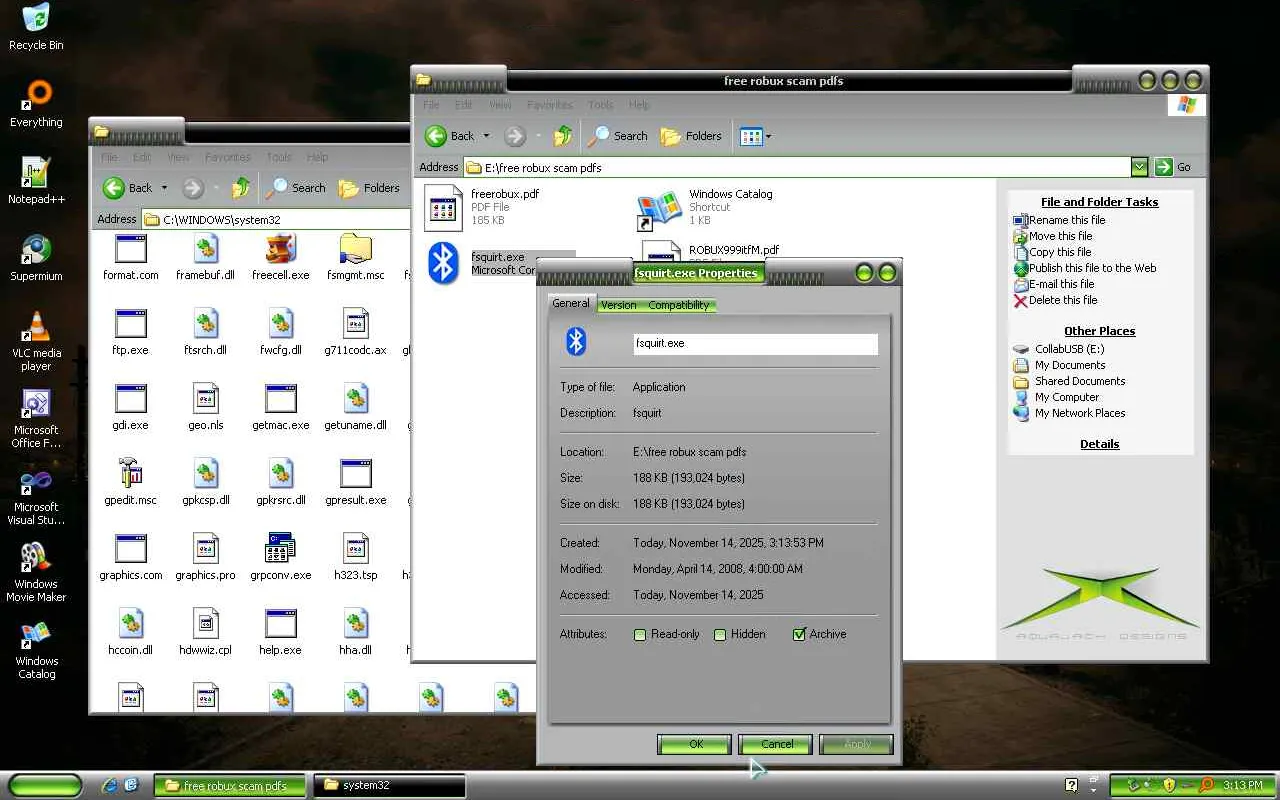1280x800 pixels.
Task: Click Cancel in the Properties dialog
Action: pos(776,744)
